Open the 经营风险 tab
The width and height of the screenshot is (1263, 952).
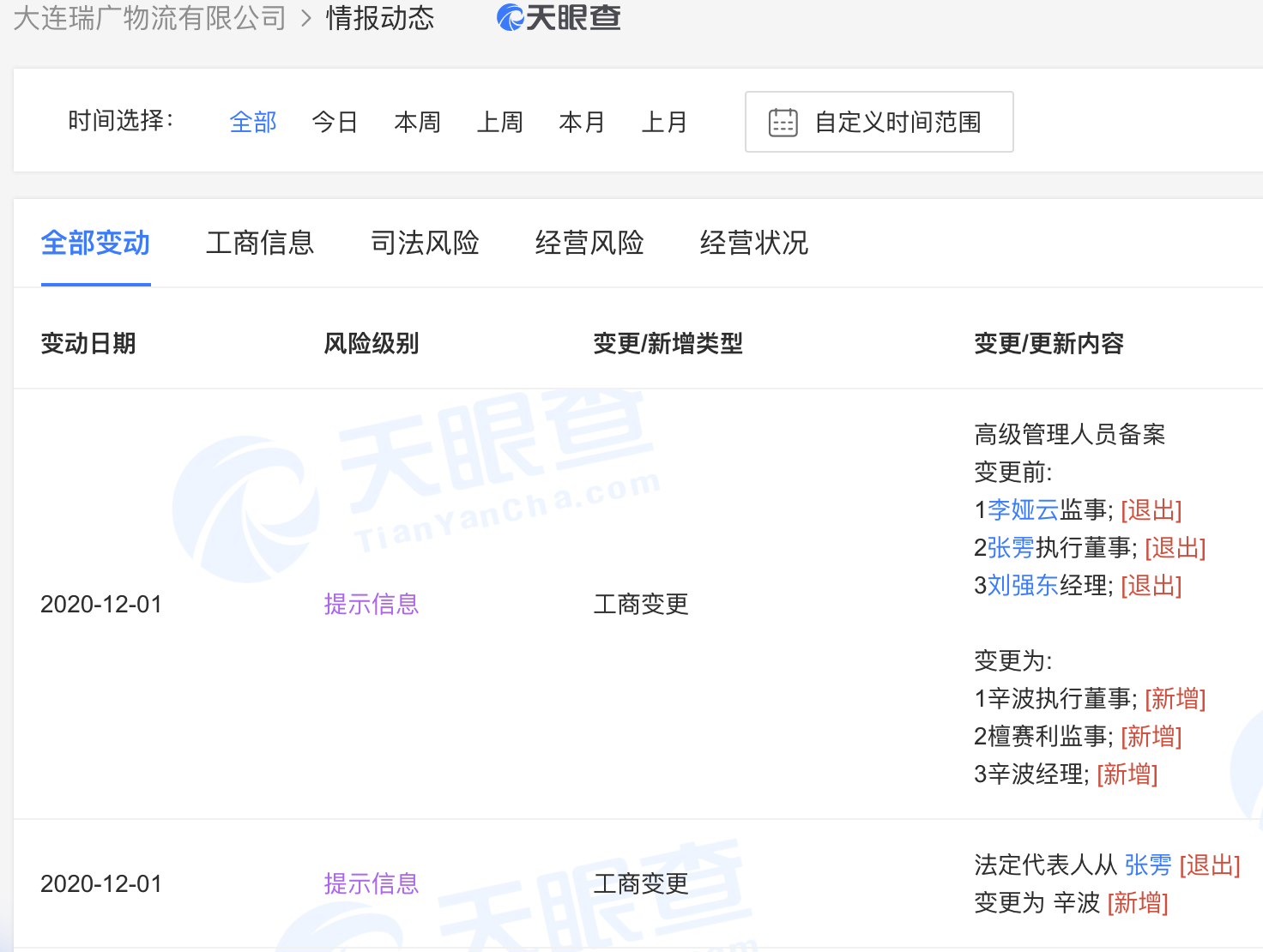[x=589, y=243]
